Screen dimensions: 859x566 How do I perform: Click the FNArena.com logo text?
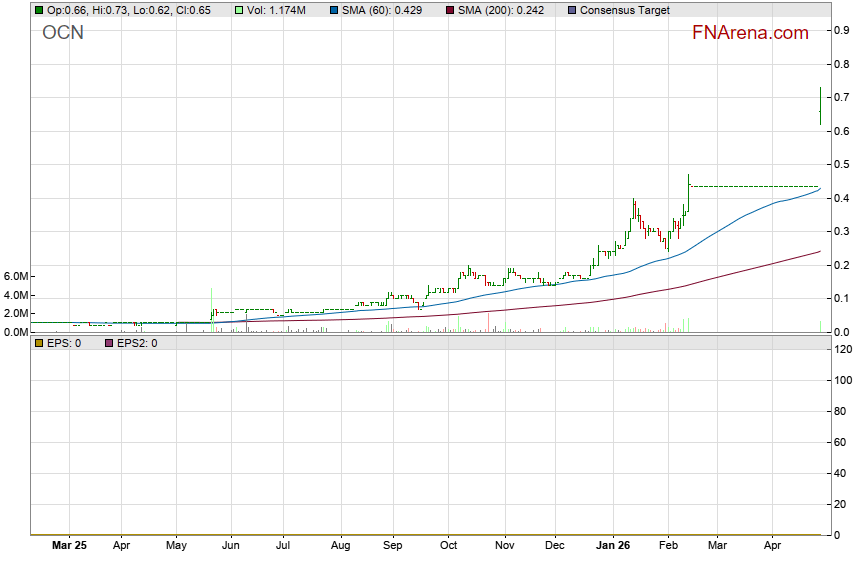(749, 33)
